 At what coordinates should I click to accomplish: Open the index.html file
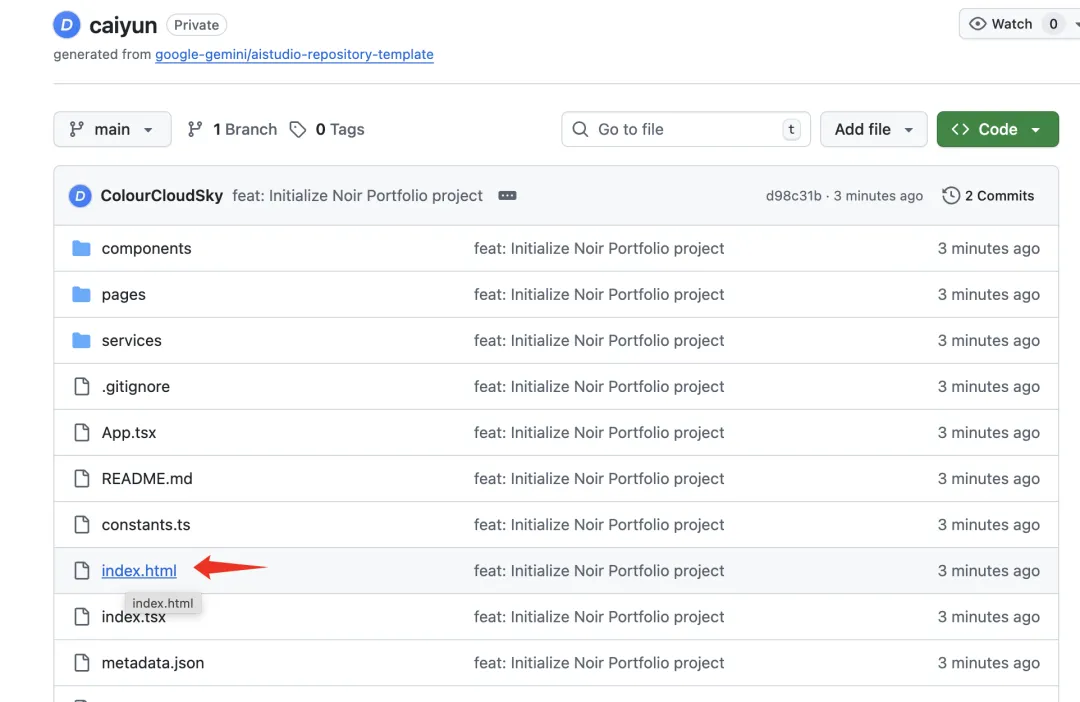click(139, 571)
